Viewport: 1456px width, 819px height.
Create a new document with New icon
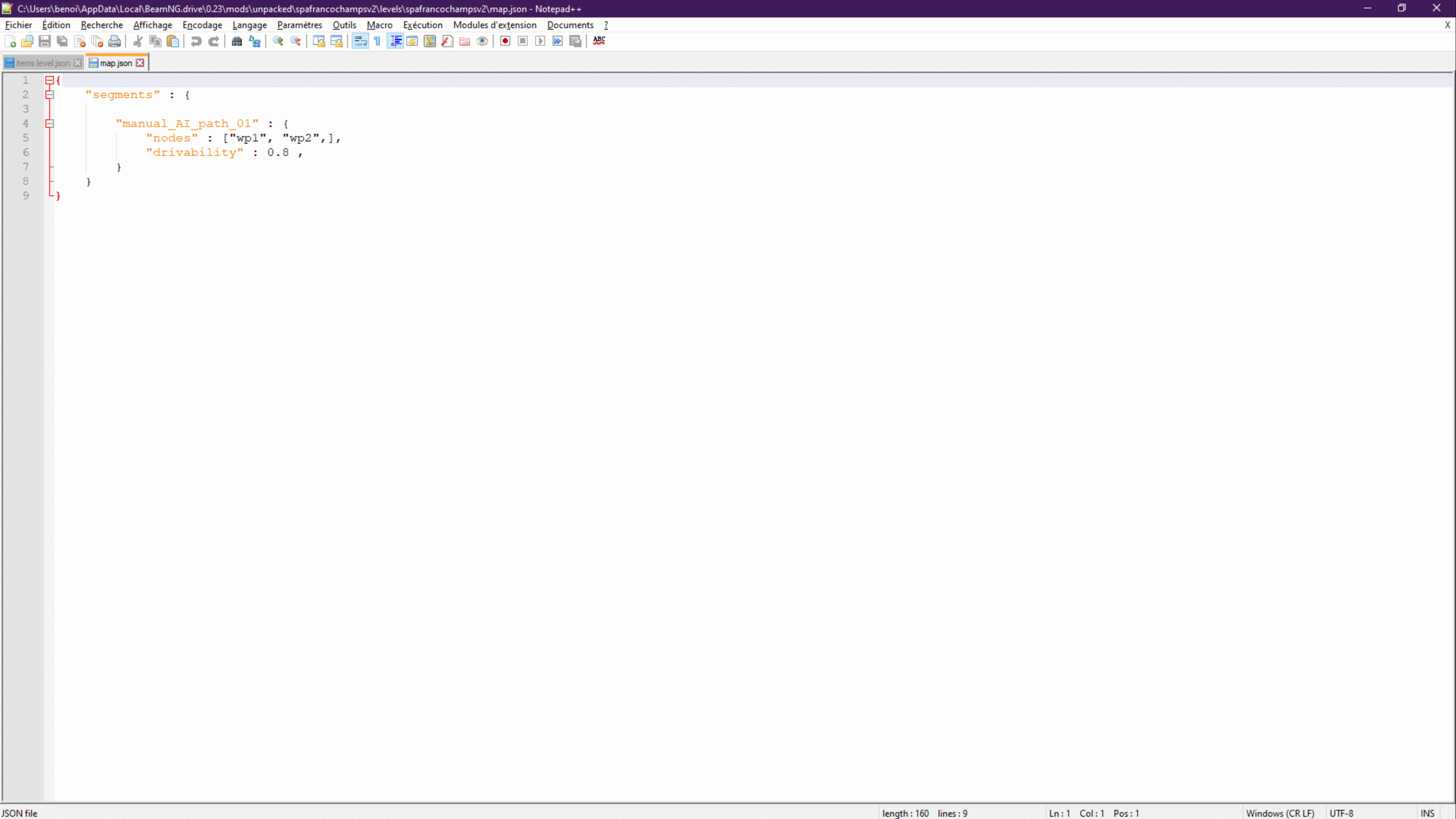click(10, 41)
